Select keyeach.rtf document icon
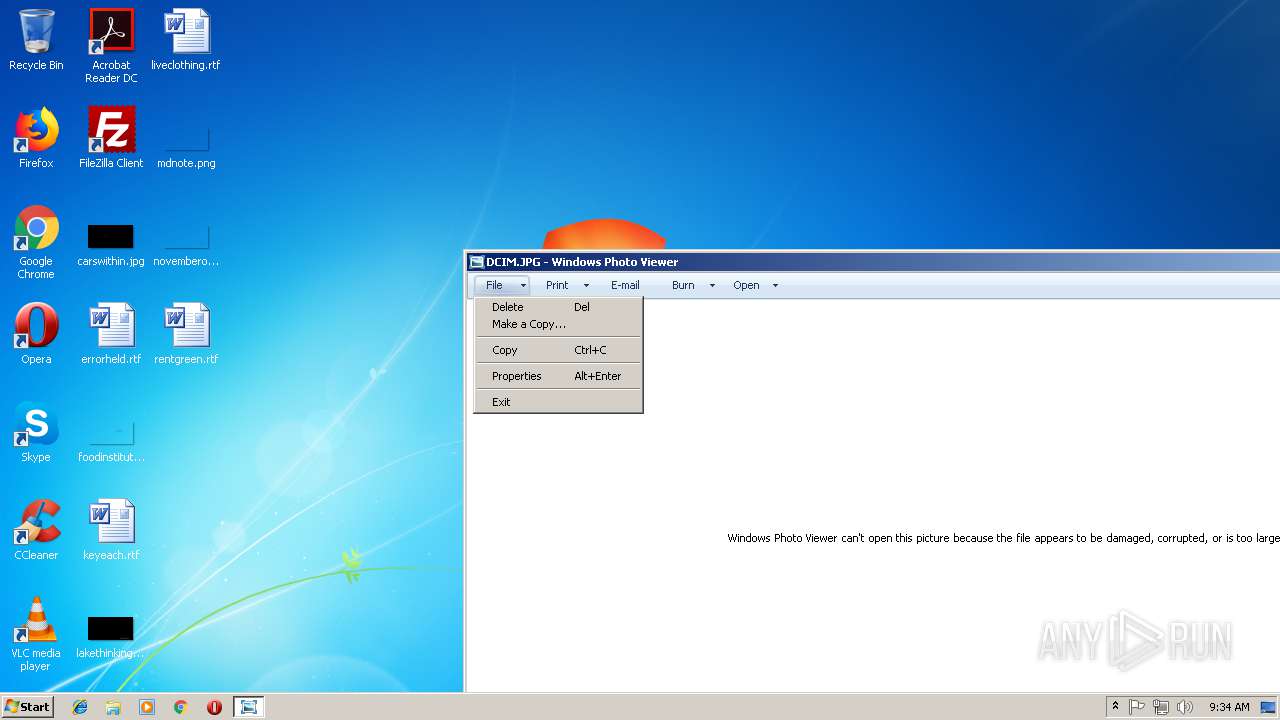This screenshot has width=1280, height=720. 111,530
